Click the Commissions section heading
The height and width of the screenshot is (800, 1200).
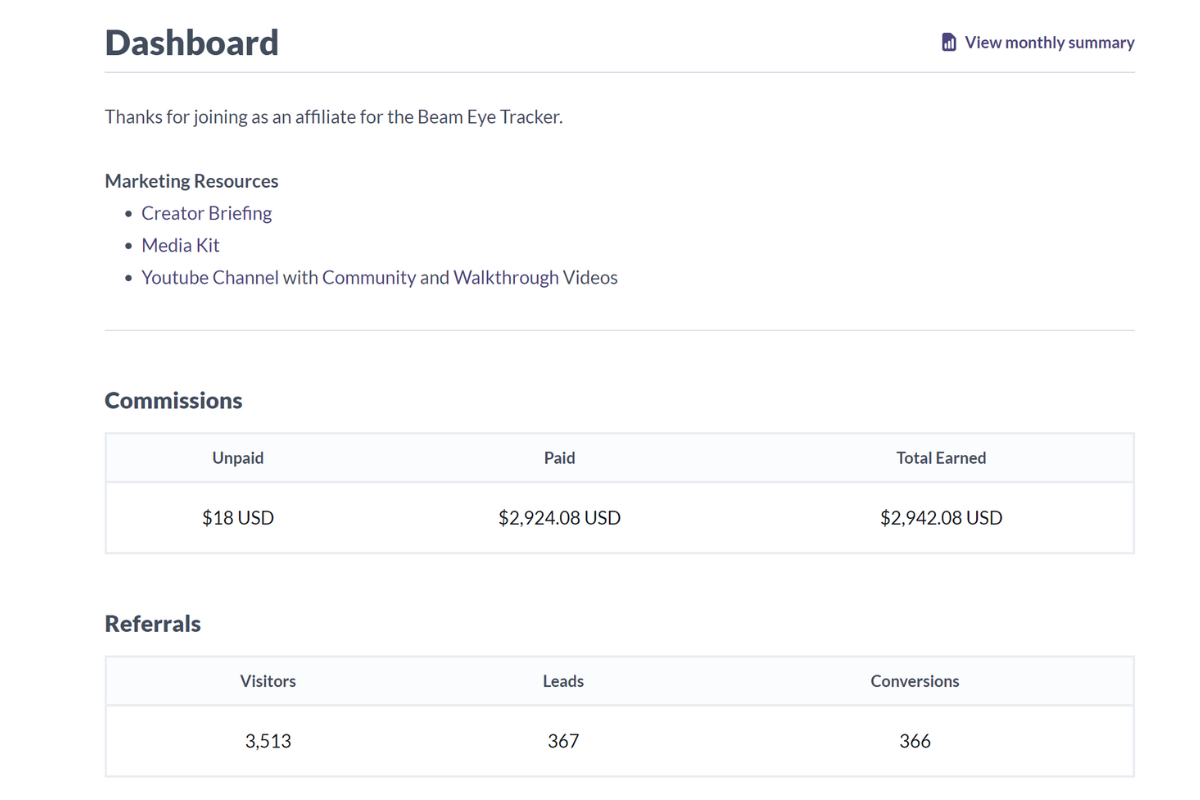click(x=174, y=400)
